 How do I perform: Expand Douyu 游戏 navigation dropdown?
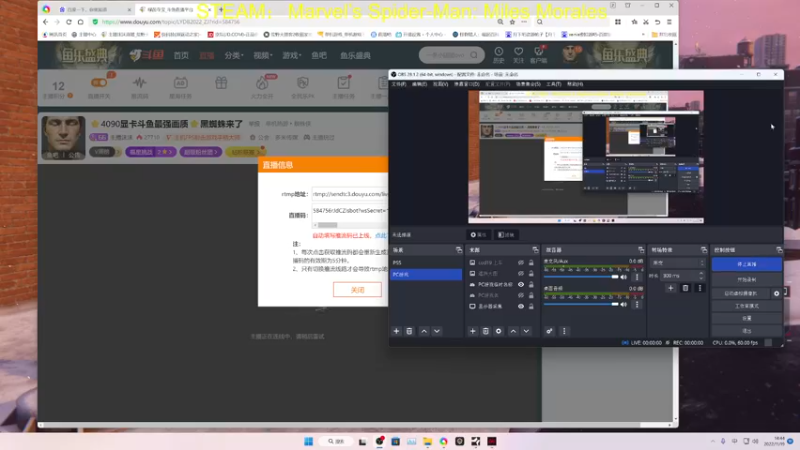292,55
